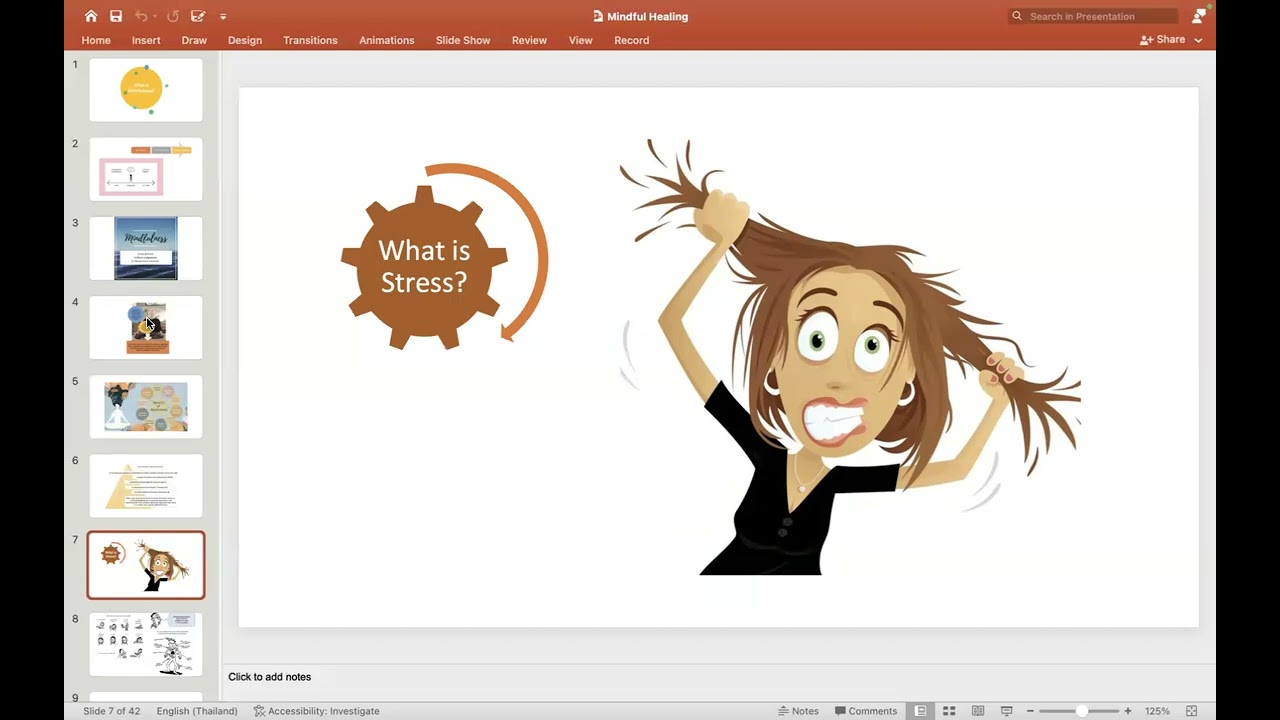
Task: Undo the last action
Action: 141,16
